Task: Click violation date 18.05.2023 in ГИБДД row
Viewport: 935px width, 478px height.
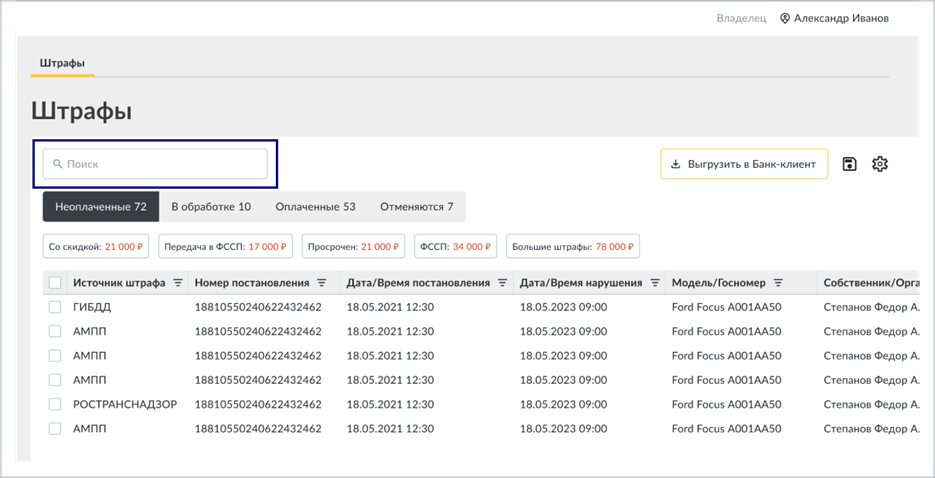Action: (564, 308)
